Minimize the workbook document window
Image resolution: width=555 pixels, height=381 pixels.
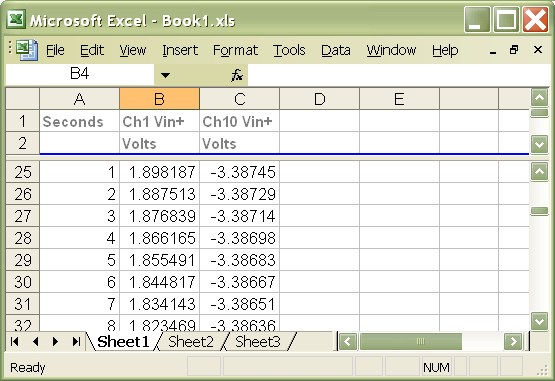coord(492,51)
